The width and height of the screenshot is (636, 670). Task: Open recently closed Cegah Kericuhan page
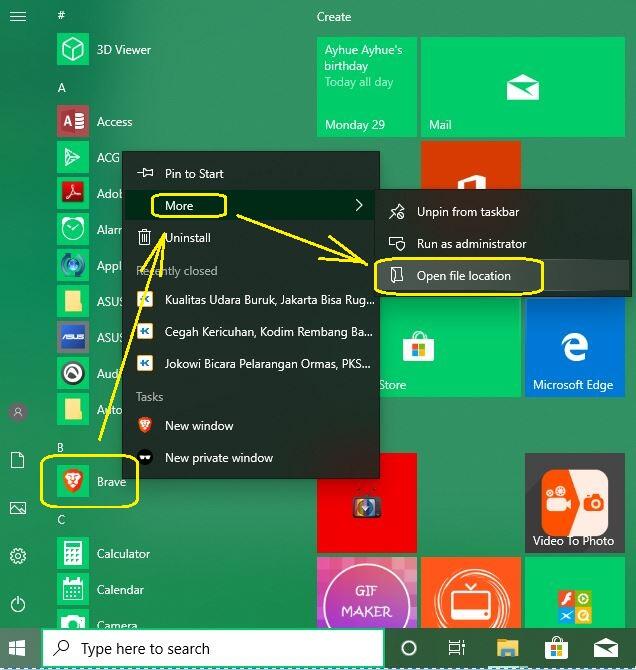[251, 332]
